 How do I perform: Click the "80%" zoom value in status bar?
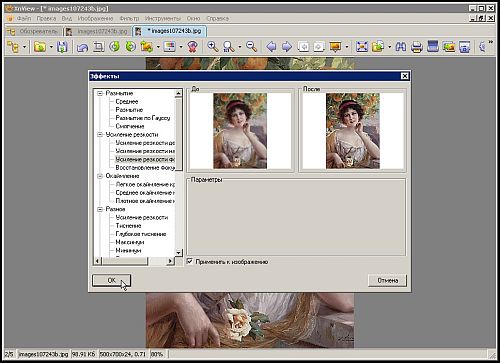click(157, 354)
